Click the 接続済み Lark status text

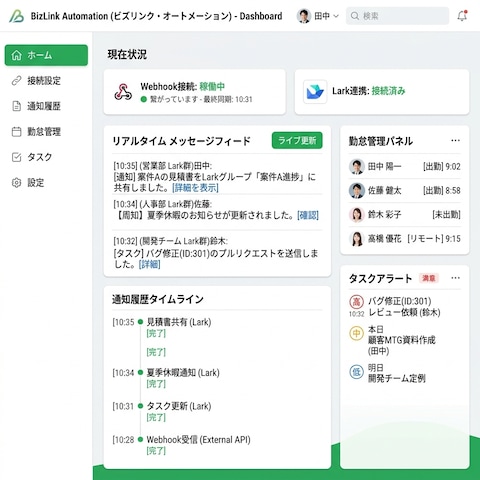pyautogui.click(x=389, y=91)
